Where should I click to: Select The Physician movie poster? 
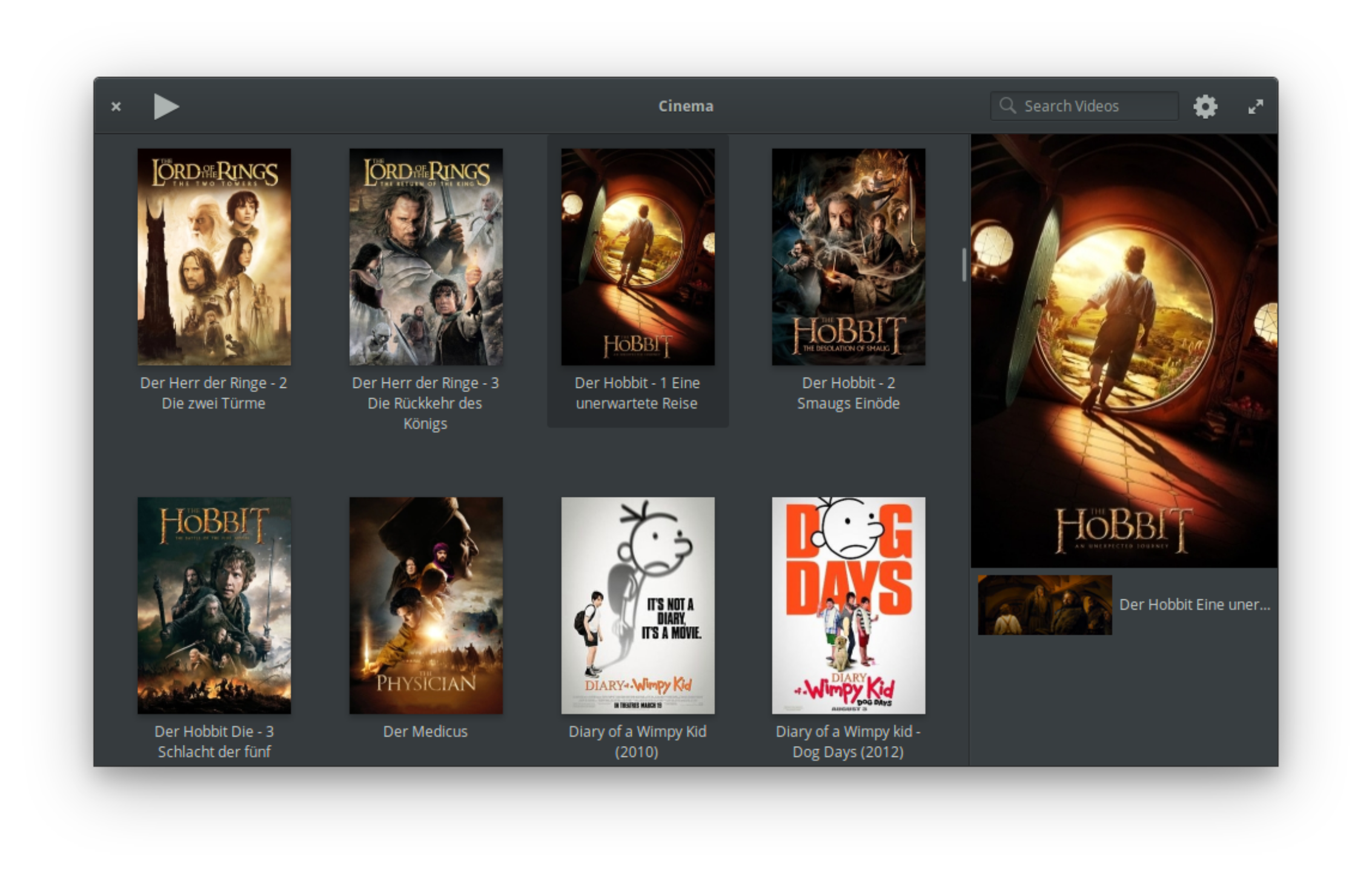pyautogui.click(x=426, y=605)
